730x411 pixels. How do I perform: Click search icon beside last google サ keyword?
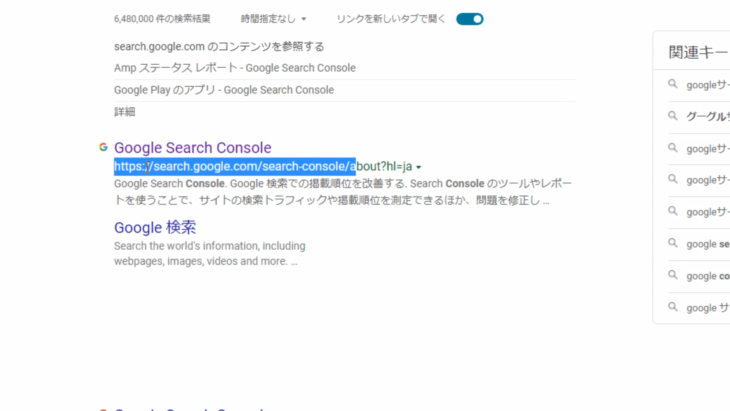pos(673,307)
